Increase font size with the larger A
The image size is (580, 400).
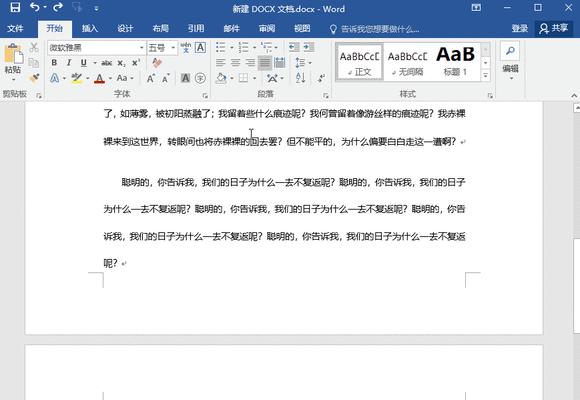(151, 78)
